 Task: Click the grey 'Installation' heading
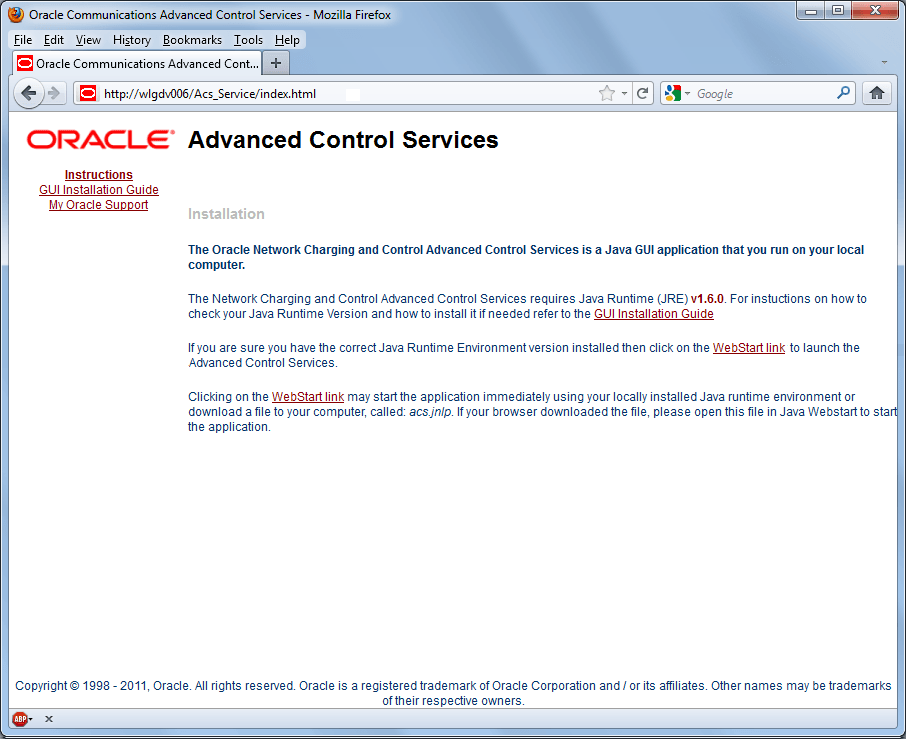tap(226, 214)
